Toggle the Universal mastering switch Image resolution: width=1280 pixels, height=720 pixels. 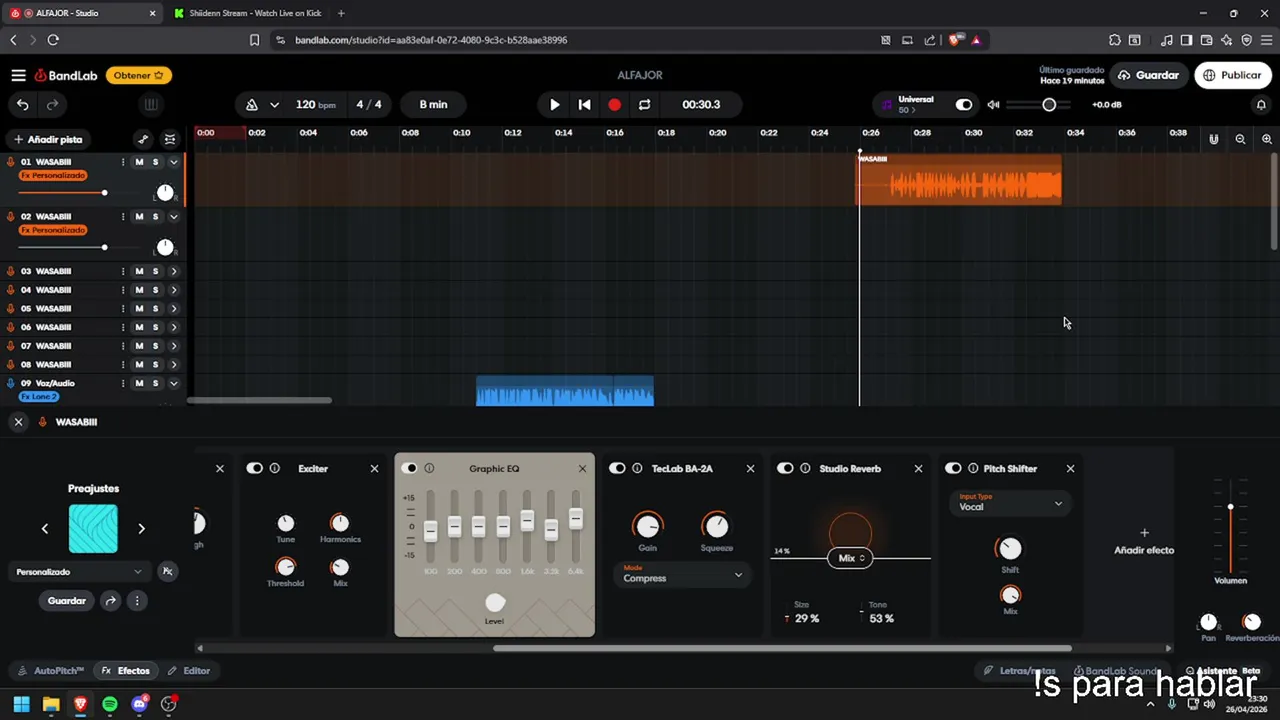tap(963, 104)
